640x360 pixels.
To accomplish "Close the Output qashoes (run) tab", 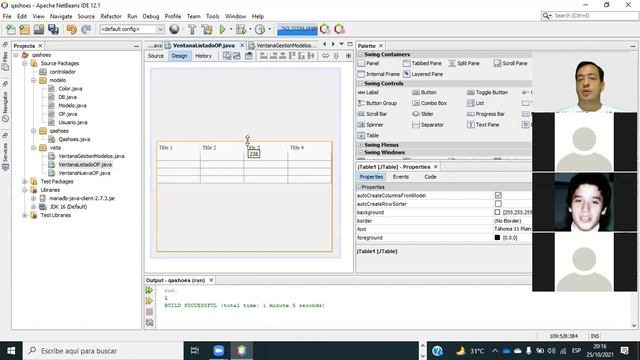I will click(211, 280).
